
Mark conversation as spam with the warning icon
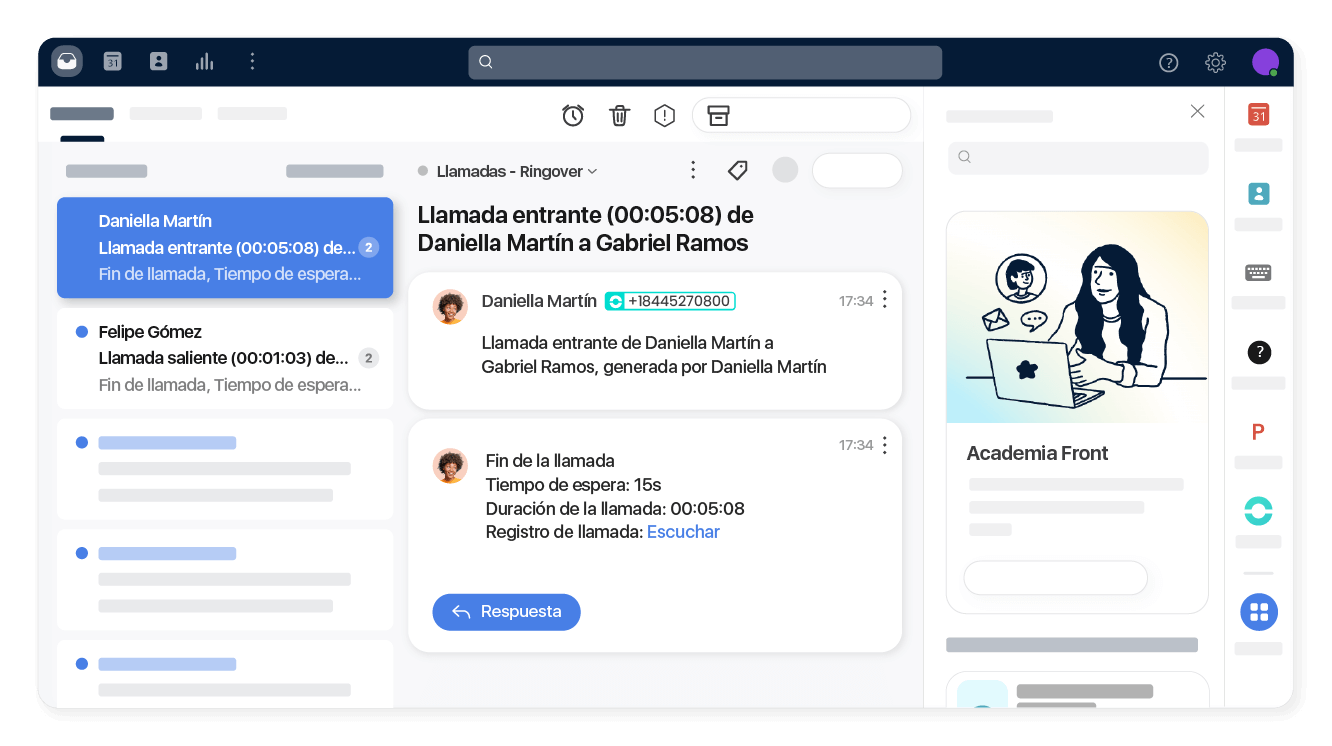[664, 115]
